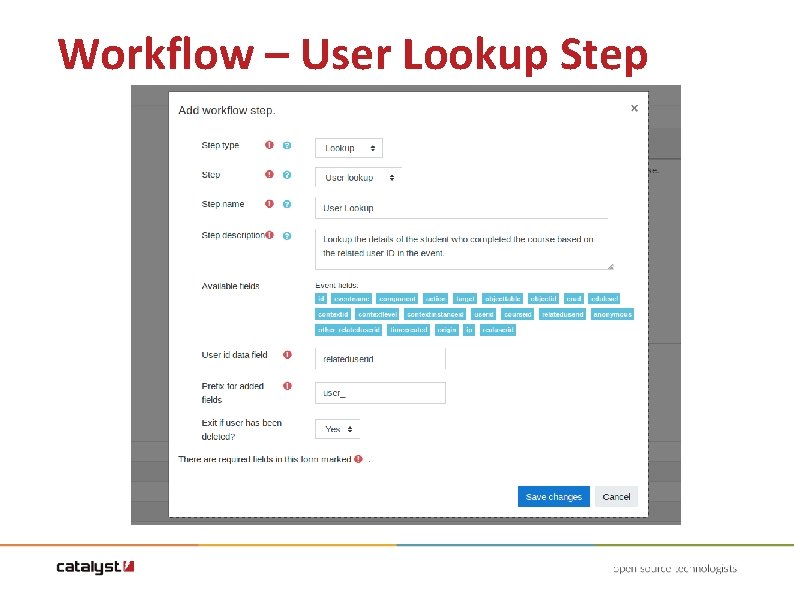This screenshot has width=794, height=595.
Task: Click the Step name input field
Action: 461,208
